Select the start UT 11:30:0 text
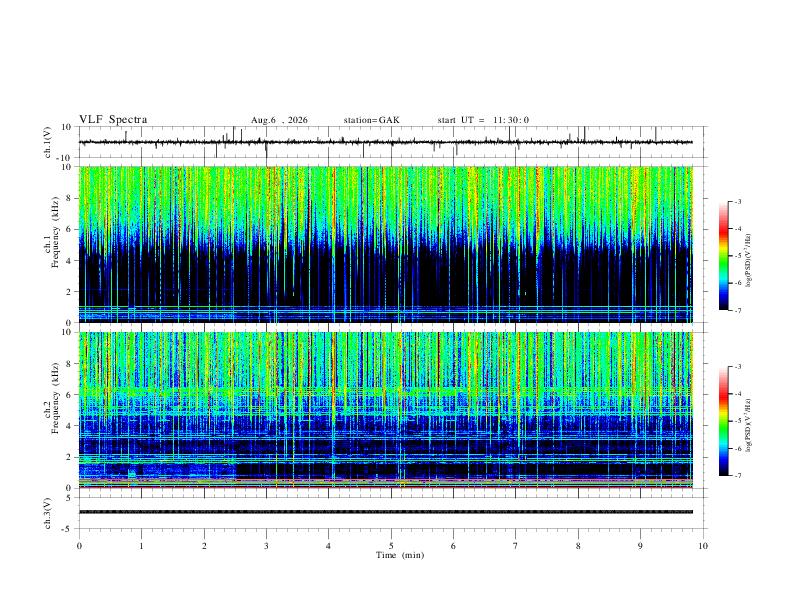Image resolution: width=792 pixels, height=612 pixels. click(x=483, y=120)
